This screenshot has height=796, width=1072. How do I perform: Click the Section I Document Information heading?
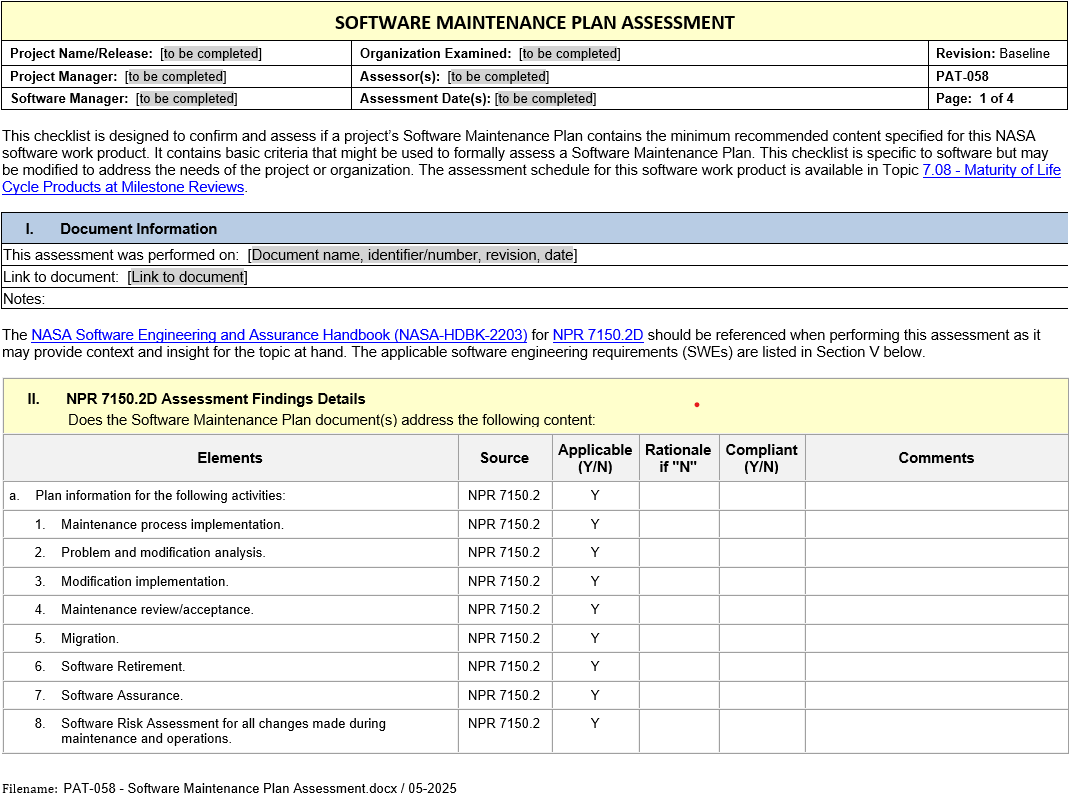point(138,229)
